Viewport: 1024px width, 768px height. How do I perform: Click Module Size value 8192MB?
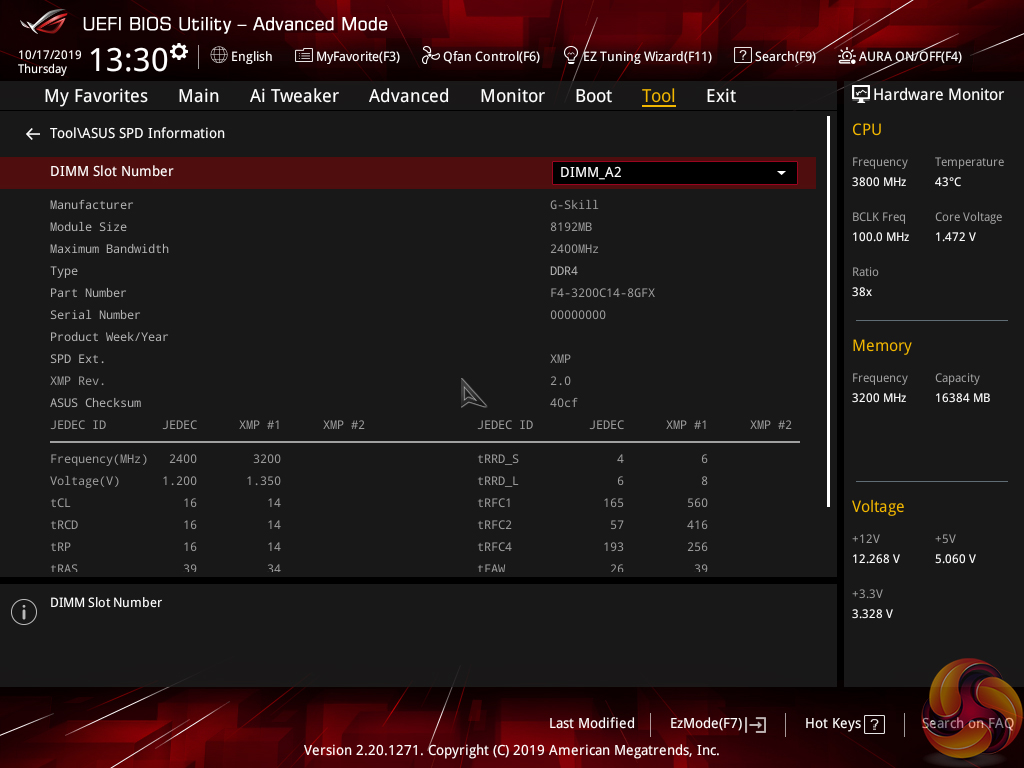[571, 227]
